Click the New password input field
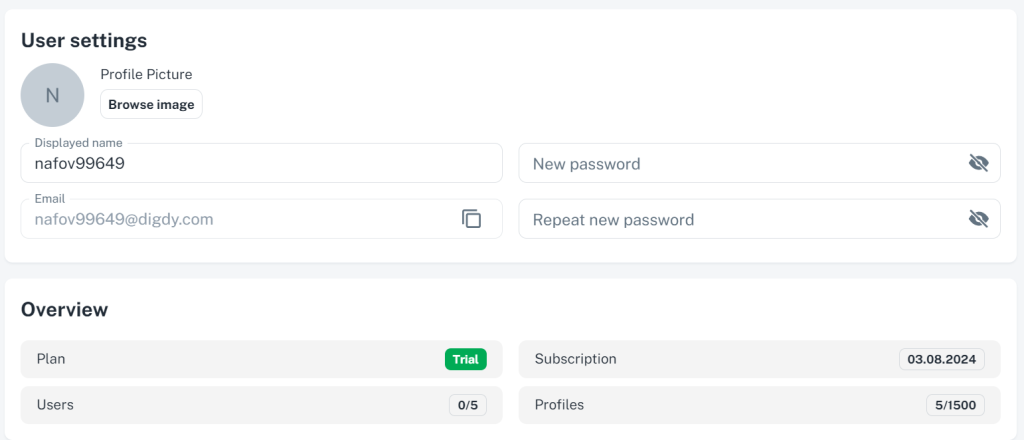 point(760,163)
